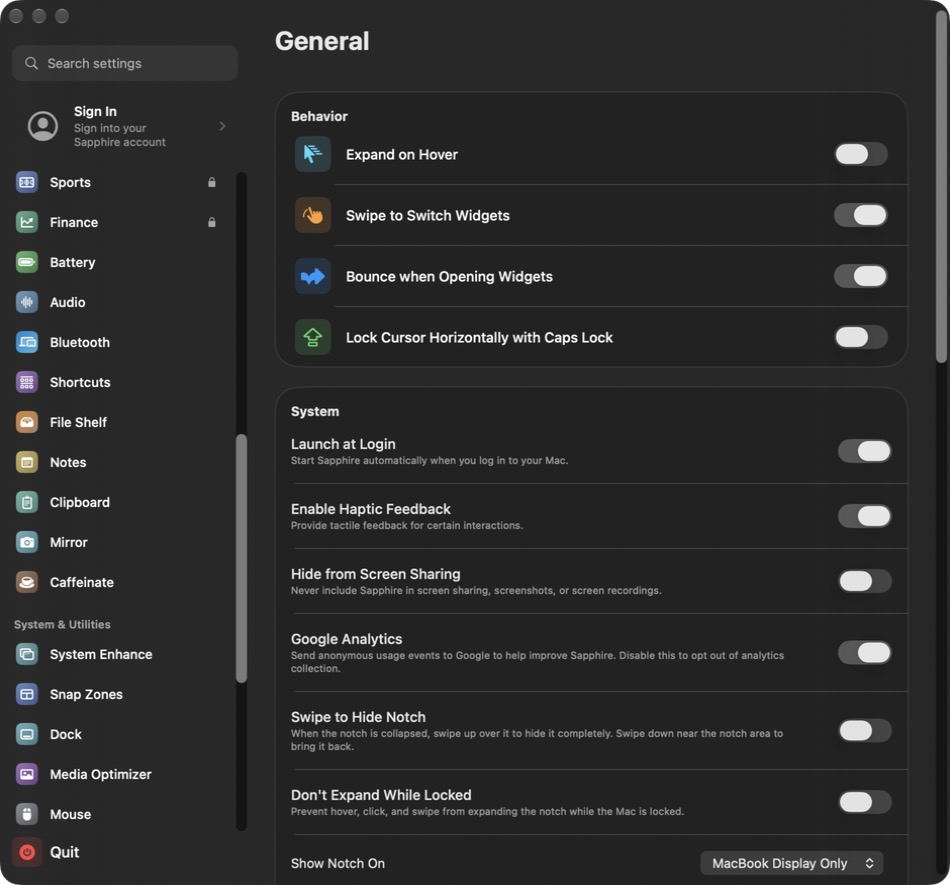Click the Dock icon in sidebar
Viewport: 950px width, 885px height.
coord(27,734)
